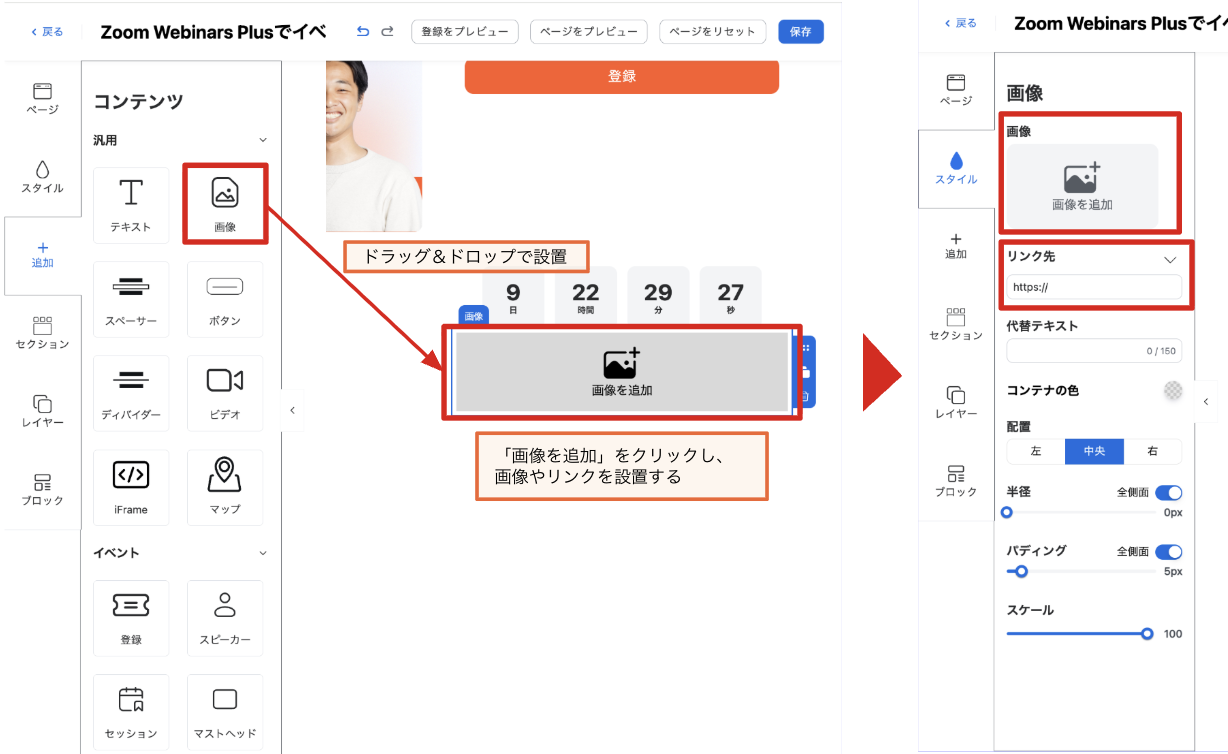
Task: Open 追加 tab in the right panel sidebar
Action: [x=956, y=246]
